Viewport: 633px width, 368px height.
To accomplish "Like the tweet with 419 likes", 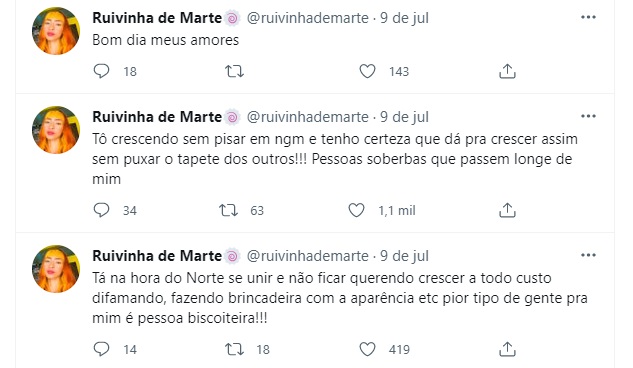I will tap(367, 349).
